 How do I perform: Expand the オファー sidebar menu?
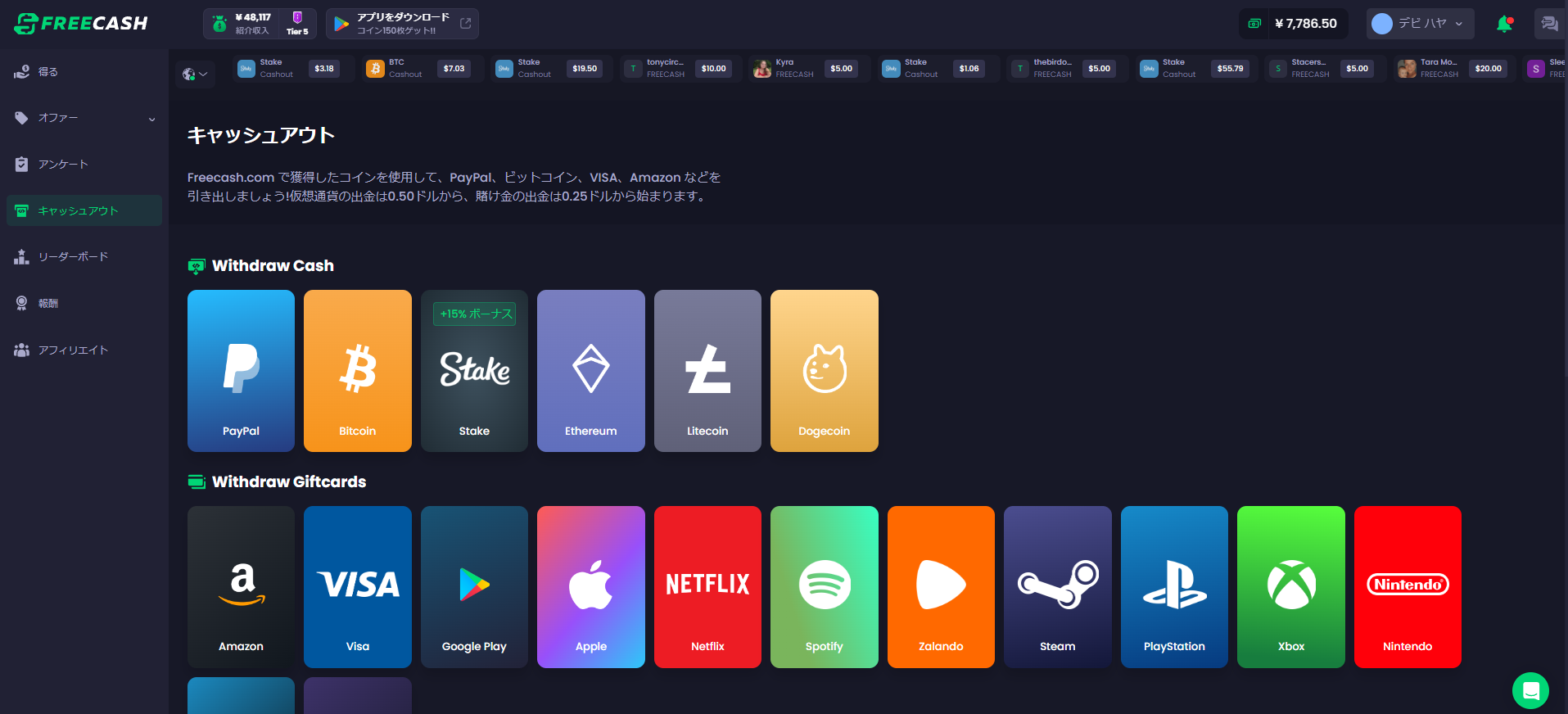point(84,118)
